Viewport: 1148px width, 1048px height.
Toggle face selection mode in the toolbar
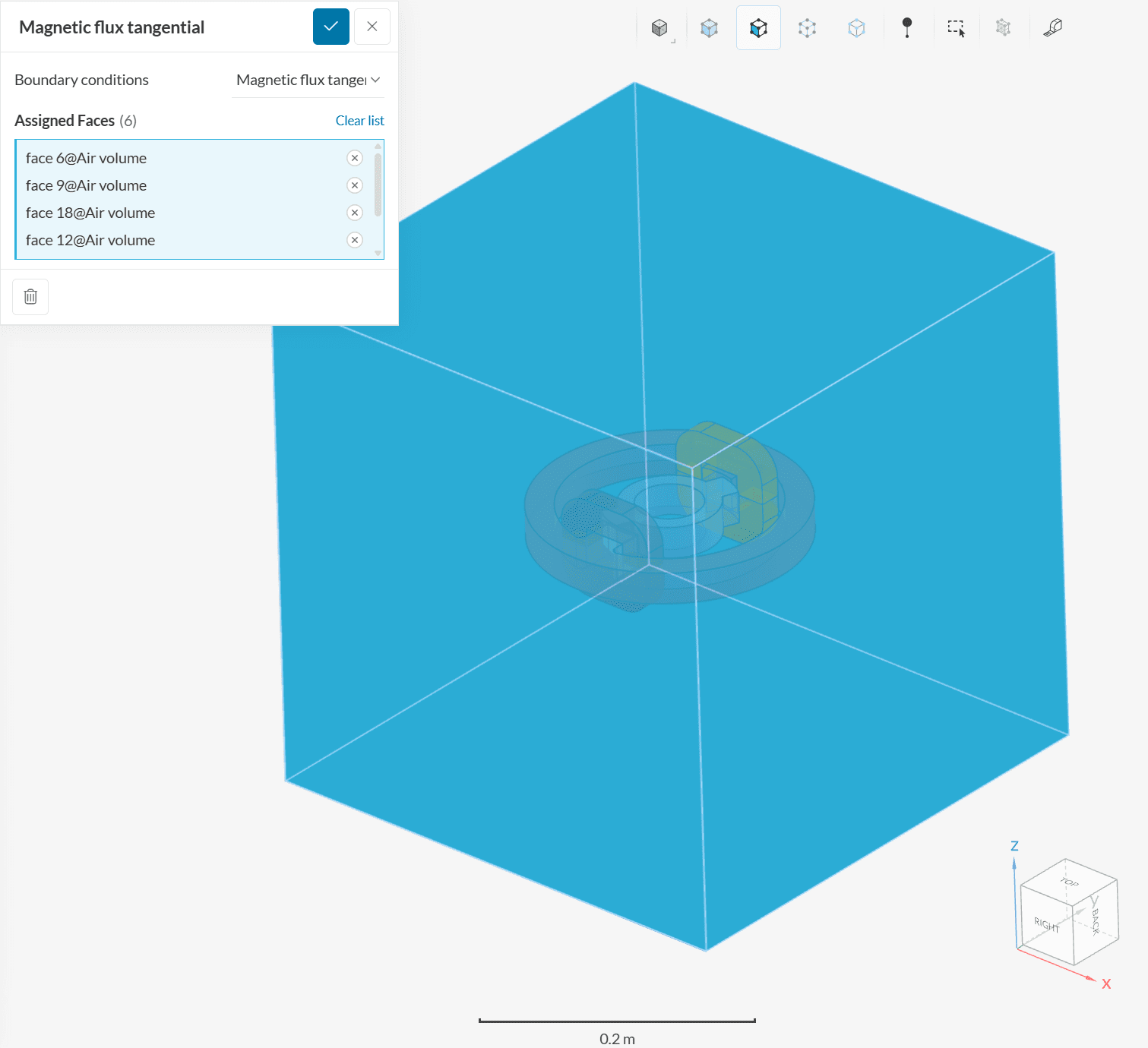coord(758,28)
